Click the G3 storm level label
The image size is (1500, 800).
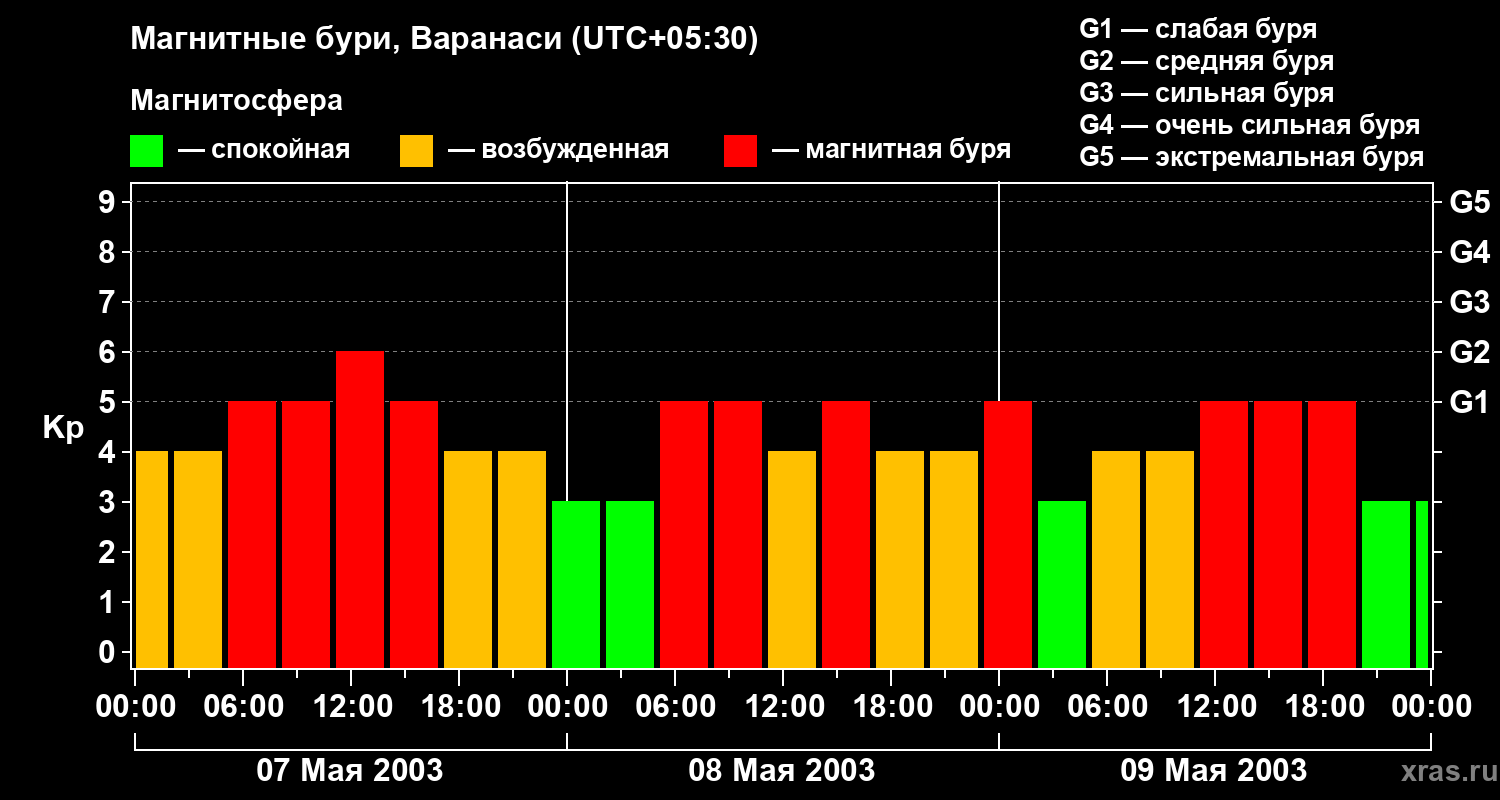pyautogui.click(x=1469, y=303)
